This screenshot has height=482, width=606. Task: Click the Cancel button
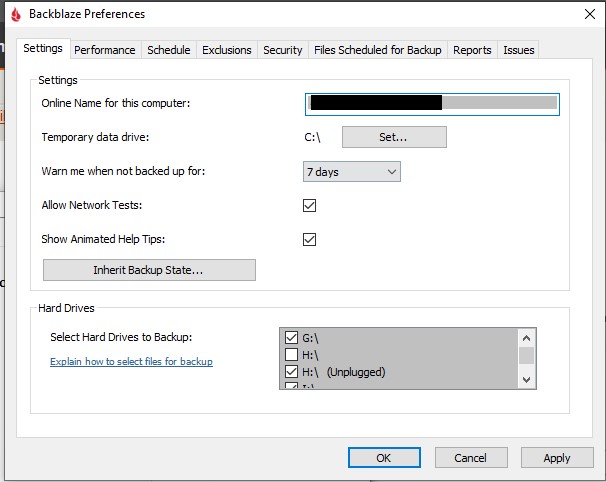tap(471, 458)
